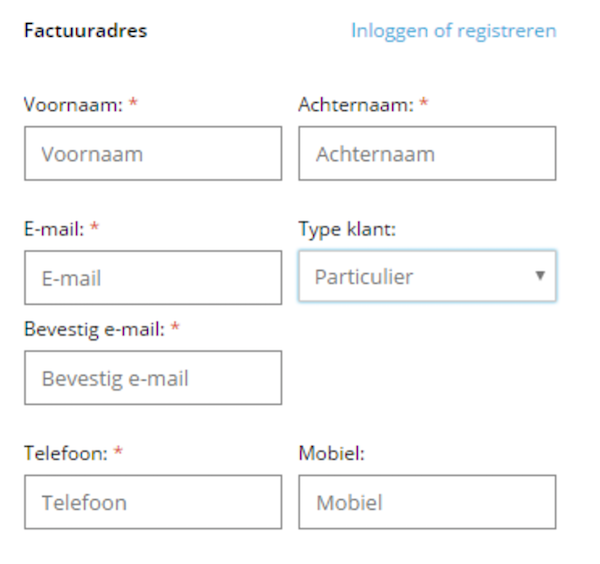
Task: Click the Achternaam label above its field
Action: coord(355,105)
